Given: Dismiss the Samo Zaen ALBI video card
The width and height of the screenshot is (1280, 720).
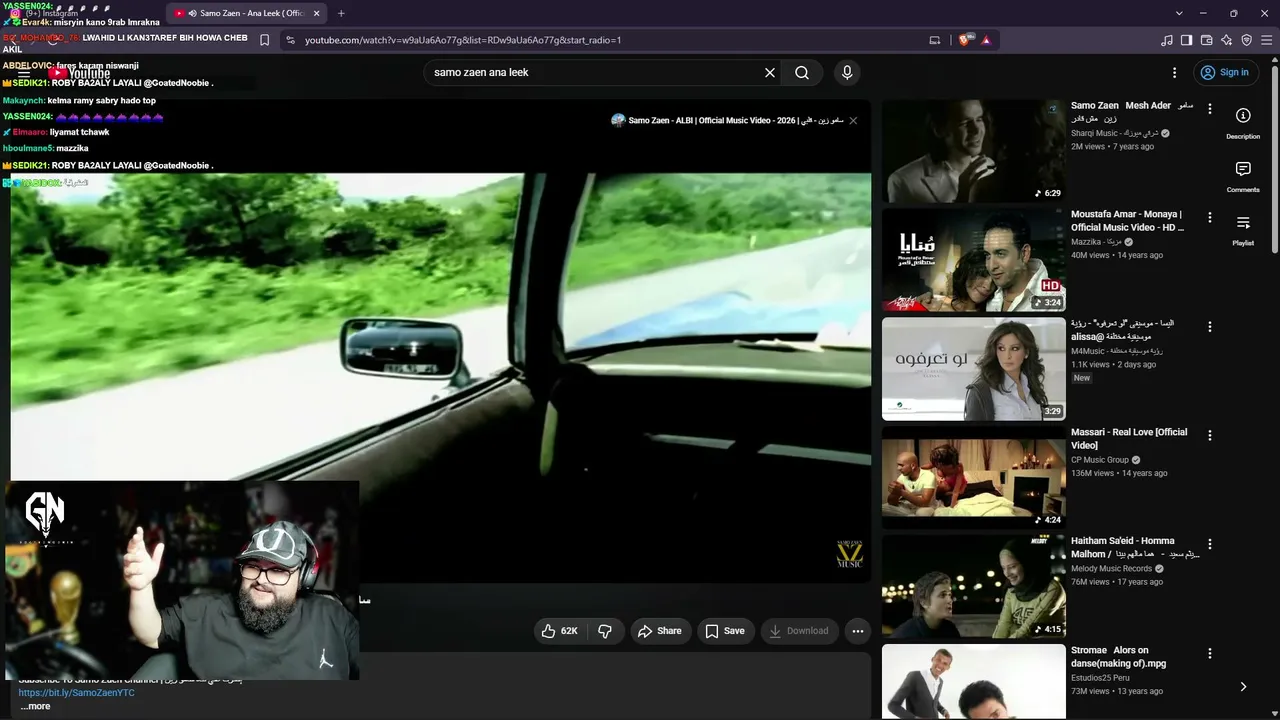Looking at the screenshot, I should pyautogui.click(x=853, y=120).
